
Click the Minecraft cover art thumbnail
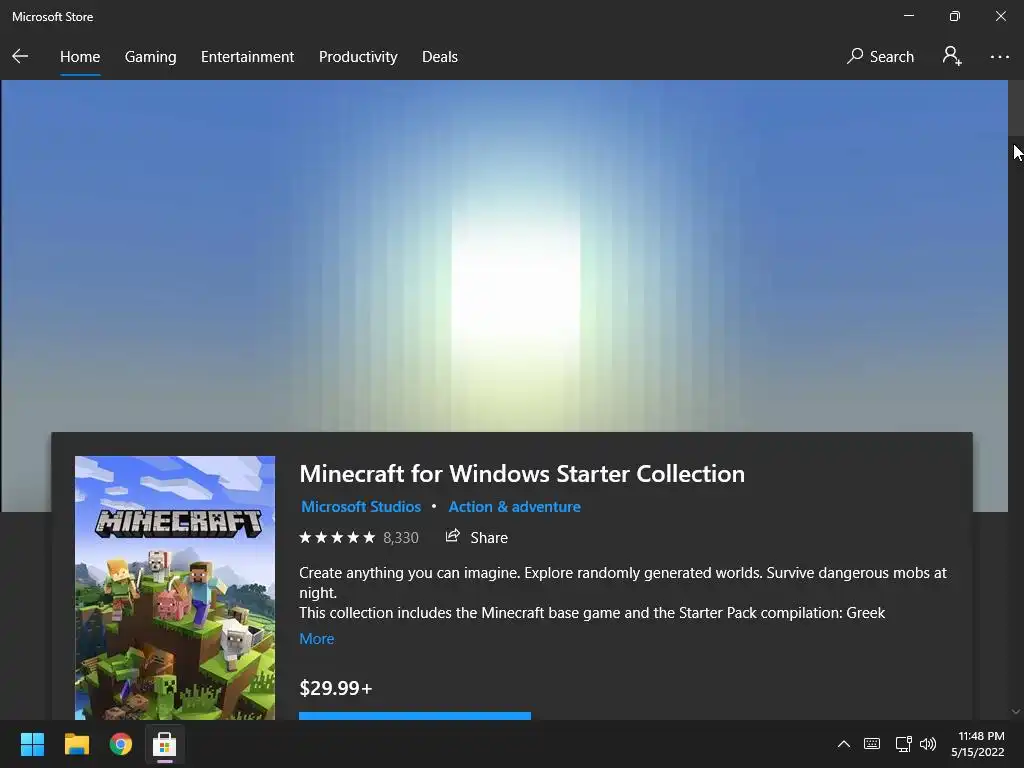click(175, 588)
